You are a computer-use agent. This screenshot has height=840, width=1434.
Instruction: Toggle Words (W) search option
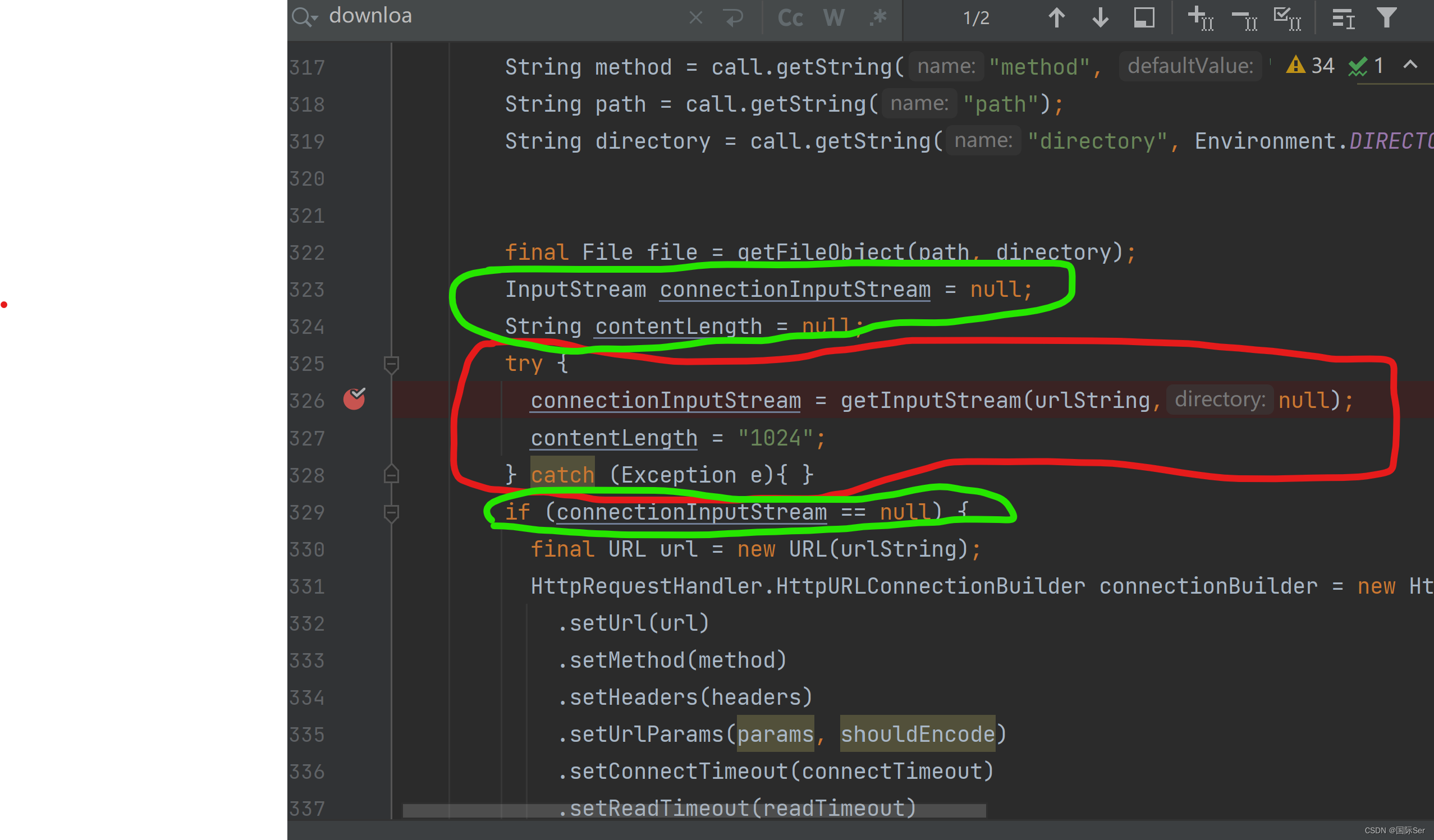pos(833,17)
